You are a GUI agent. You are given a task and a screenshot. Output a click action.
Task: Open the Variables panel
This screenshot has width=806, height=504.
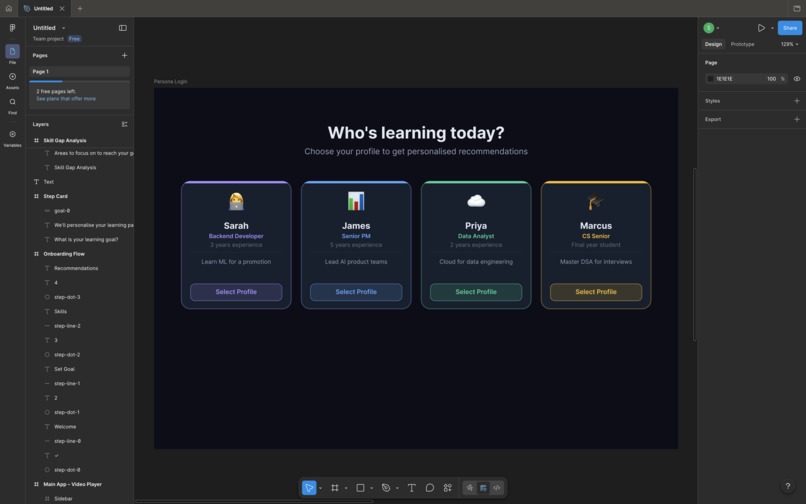tap(12, 138)
